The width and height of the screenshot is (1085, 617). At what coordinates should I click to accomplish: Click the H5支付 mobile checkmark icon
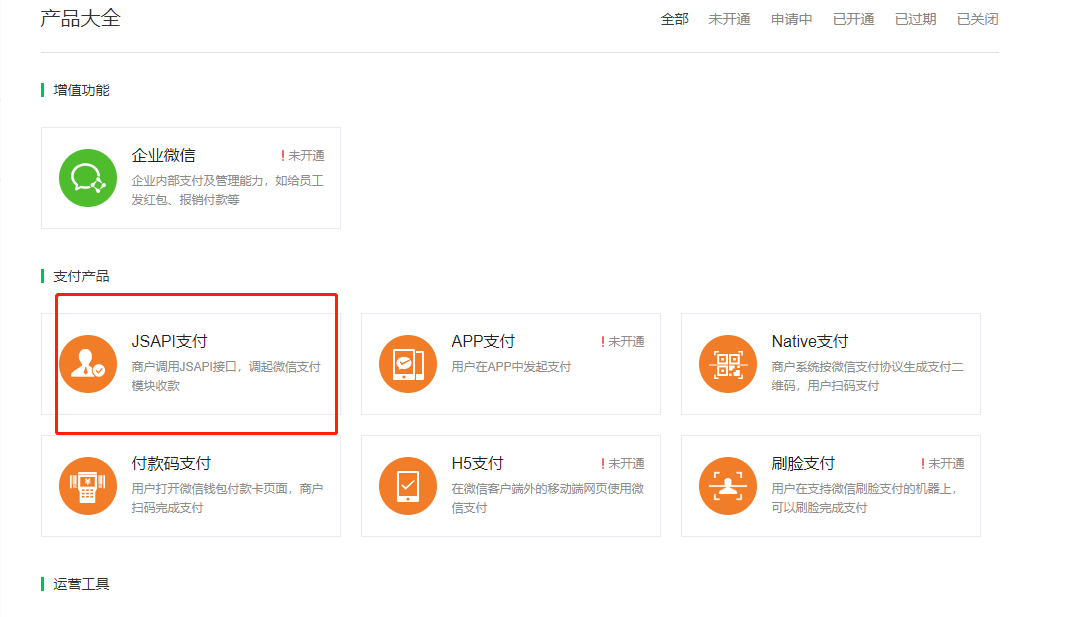pyautogui.click(x=408, y=486)
